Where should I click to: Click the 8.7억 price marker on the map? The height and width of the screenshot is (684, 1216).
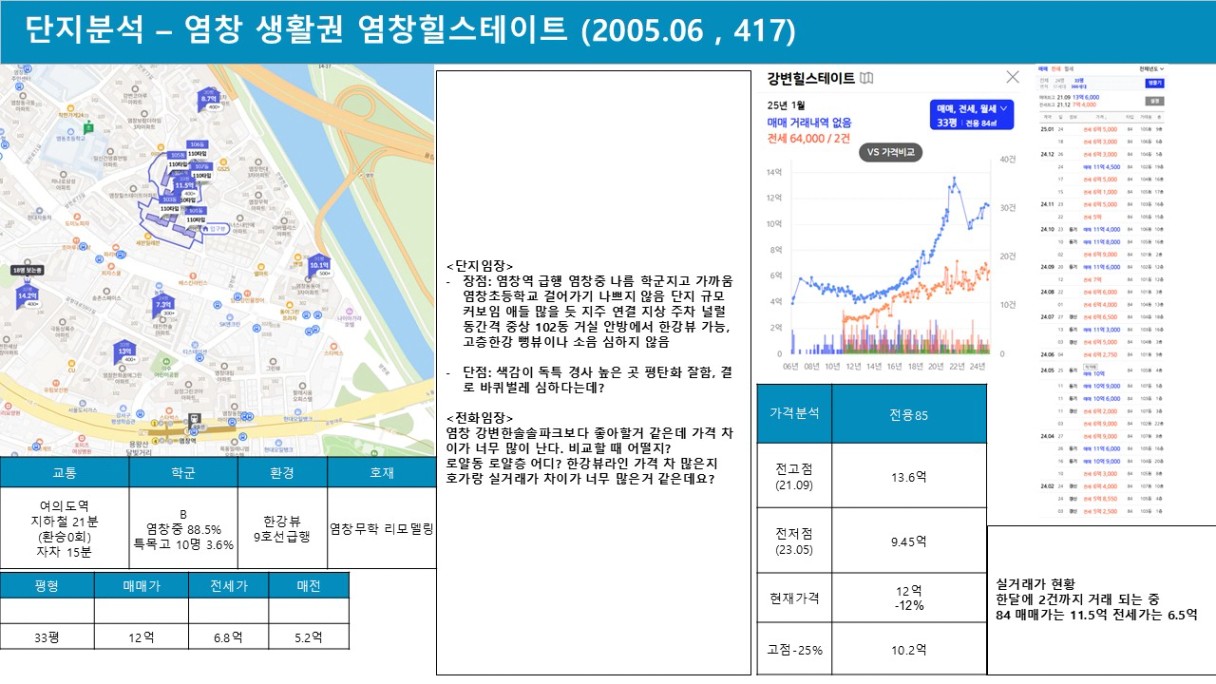tap(208, 99)
